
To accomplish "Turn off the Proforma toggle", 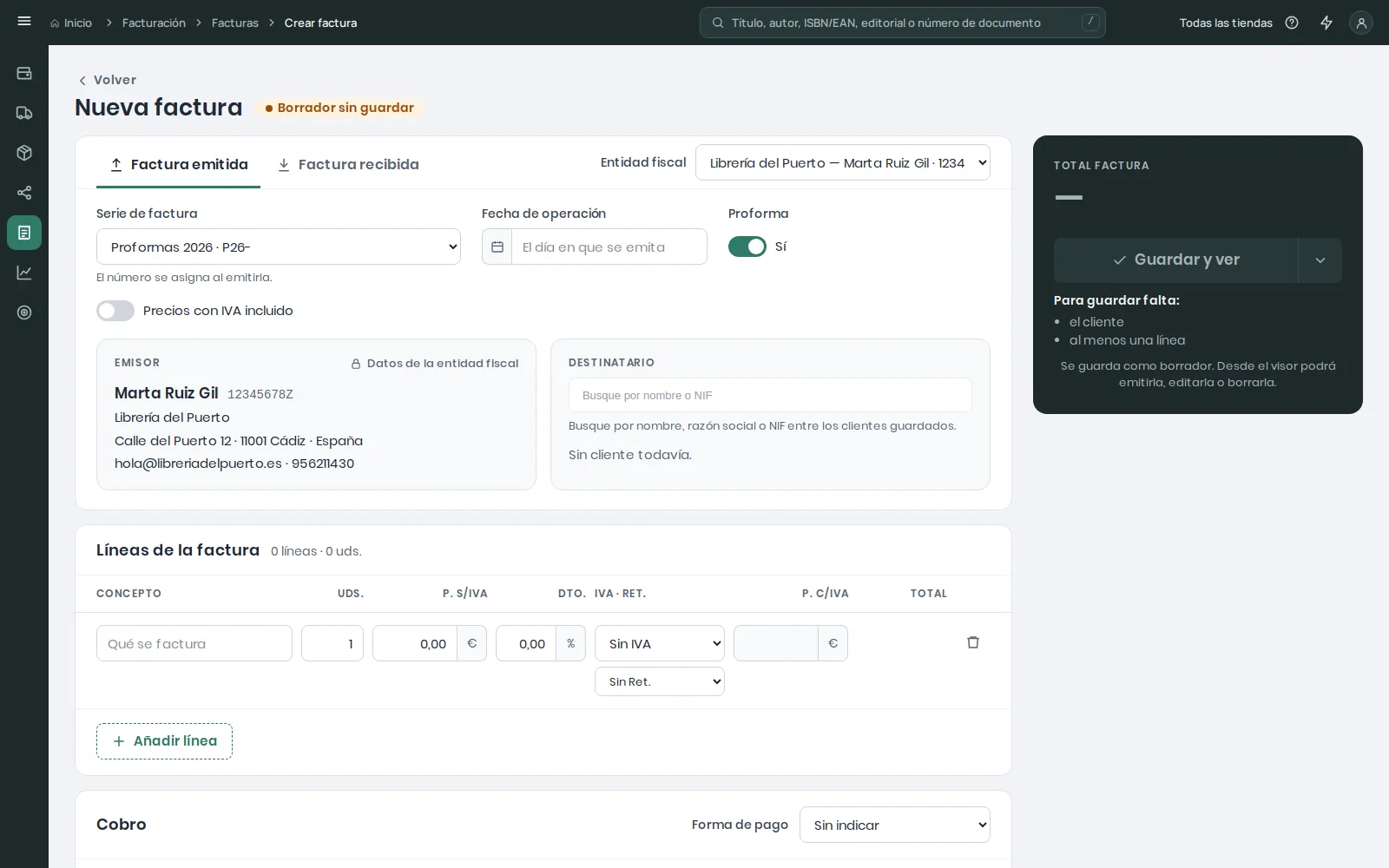I will tap(747, 247).
